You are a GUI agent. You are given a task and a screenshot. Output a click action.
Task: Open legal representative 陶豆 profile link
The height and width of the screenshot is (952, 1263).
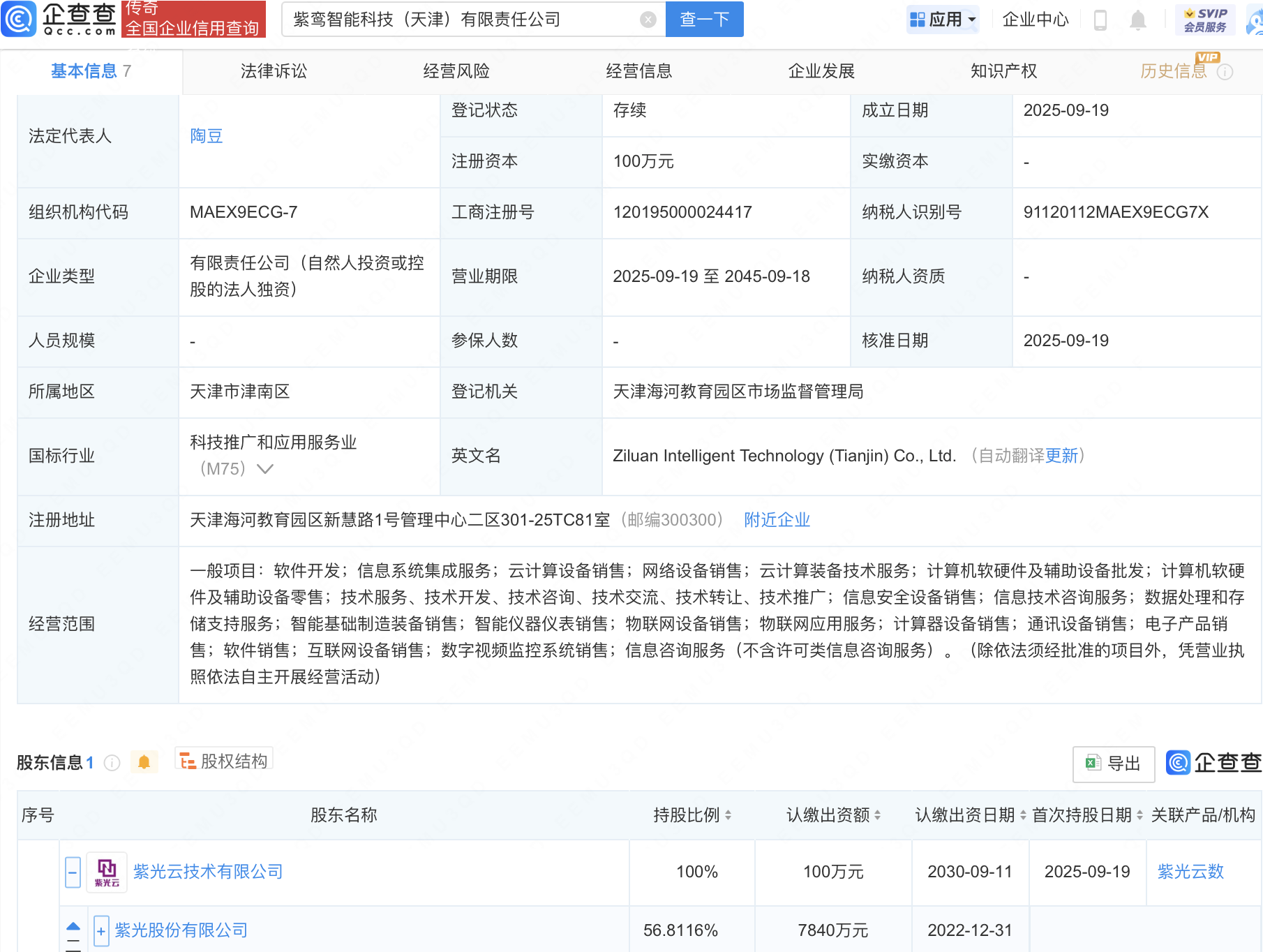pyautogui.click(x=206, y=135)
